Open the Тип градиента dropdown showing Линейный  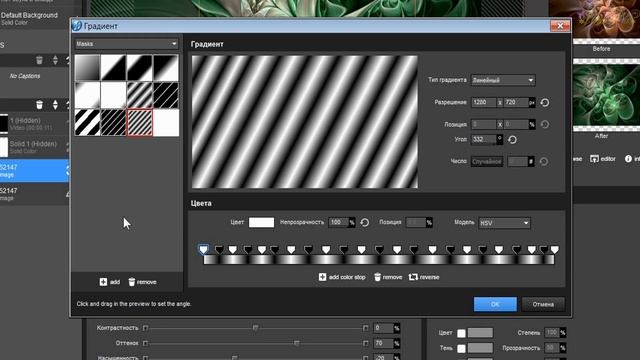click(x=503, y=80)
